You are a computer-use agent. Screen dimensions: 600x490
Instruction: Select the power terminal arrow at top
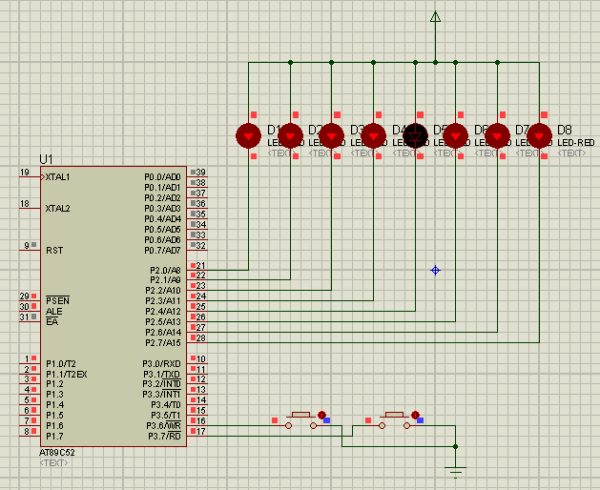click(x=435, y=17)
